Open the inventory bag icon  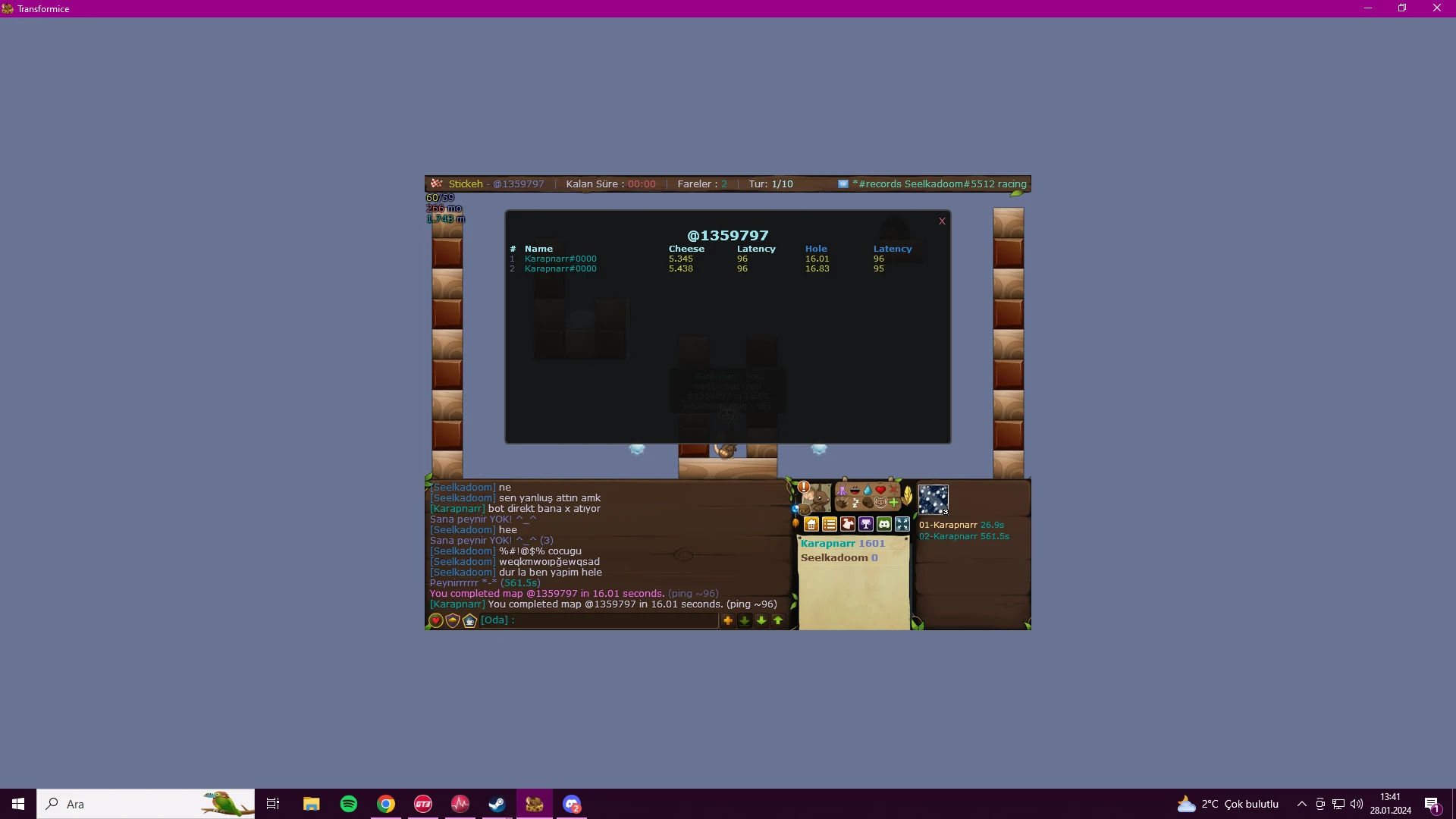pyautogui.click(x=805, y=510)
